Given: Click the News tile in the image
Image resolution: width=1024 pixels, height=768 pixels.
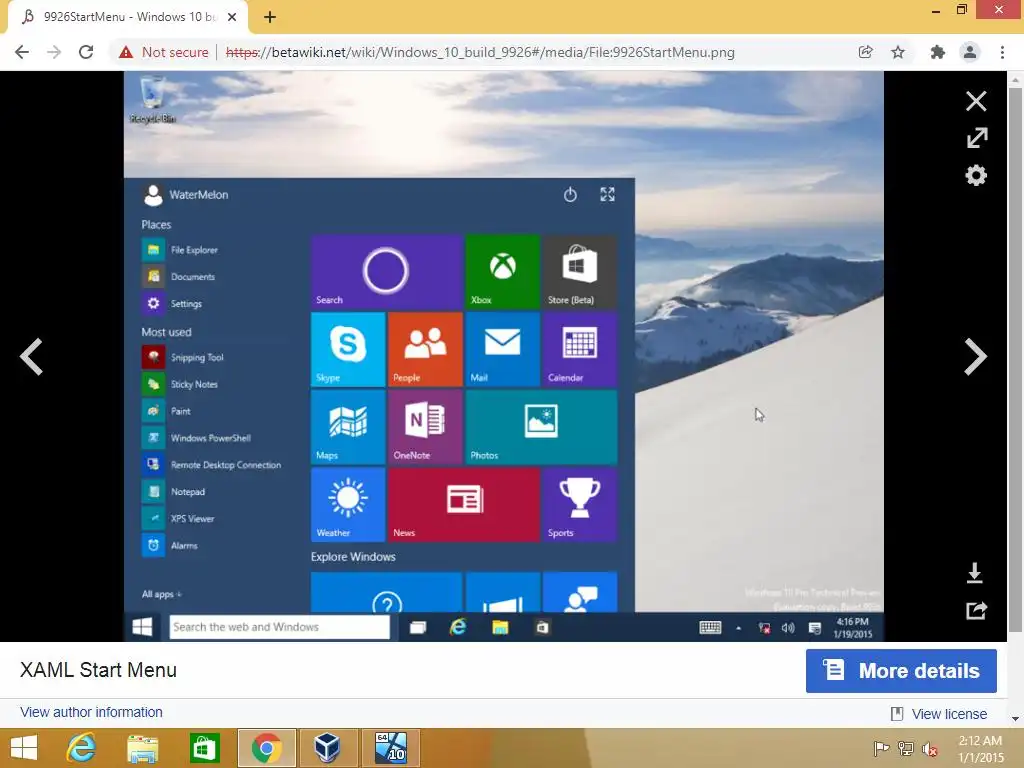Looking at the screenshot, I should point(464,504).
